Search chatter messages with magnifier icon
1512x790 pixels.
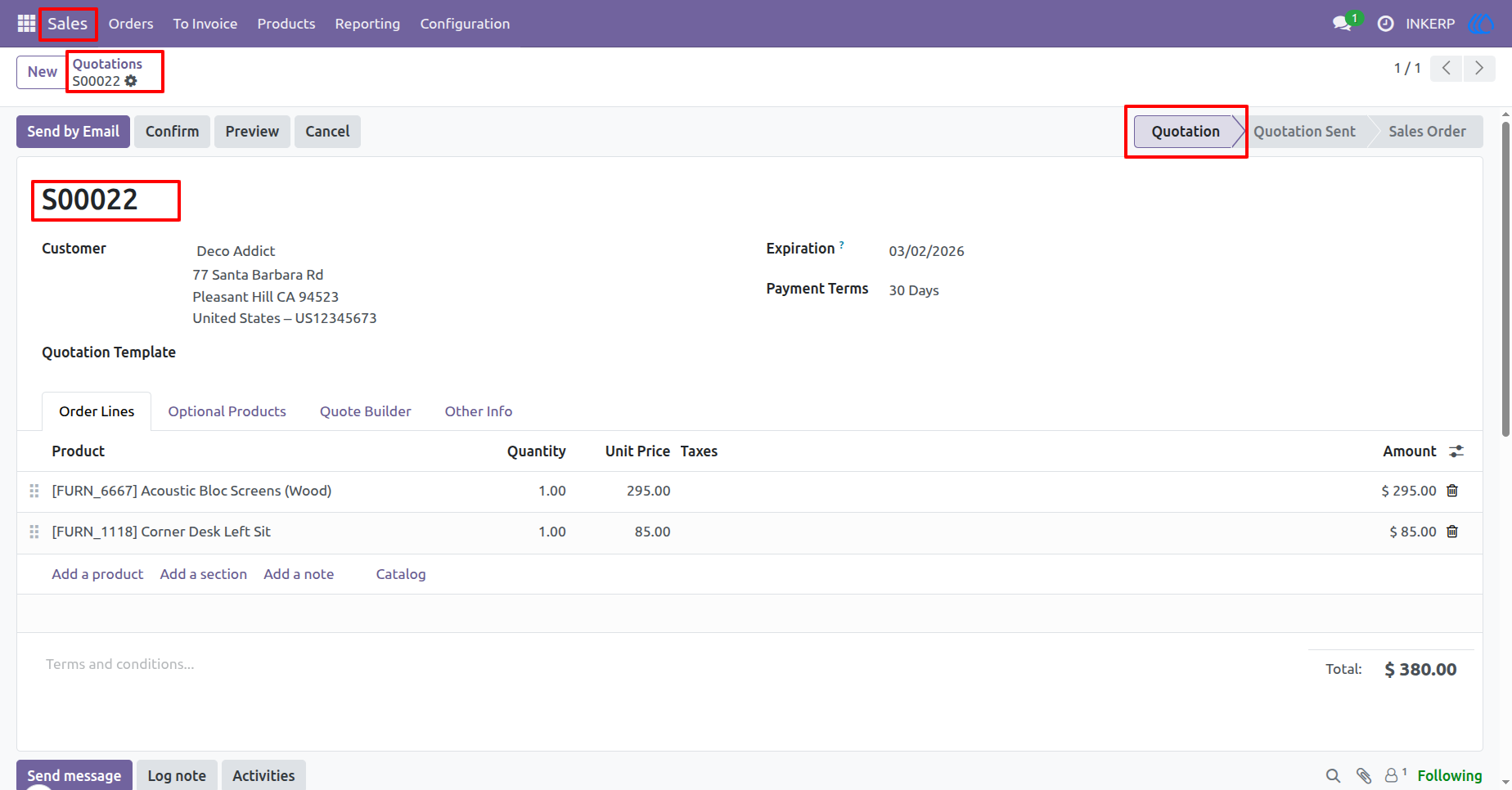coord(1333,775)
